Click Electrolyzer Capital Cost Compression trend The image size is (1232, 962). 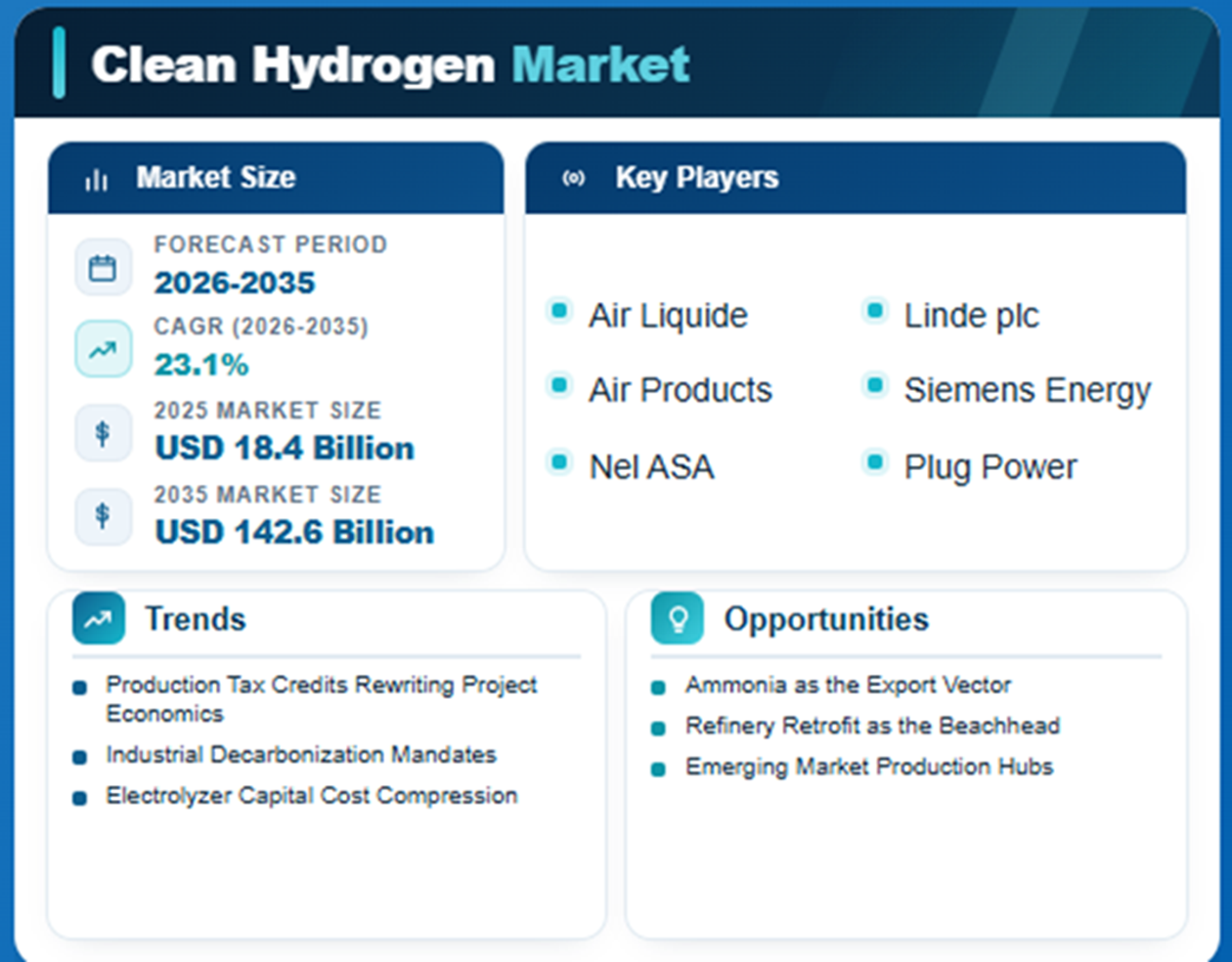[x=312, y=796]
